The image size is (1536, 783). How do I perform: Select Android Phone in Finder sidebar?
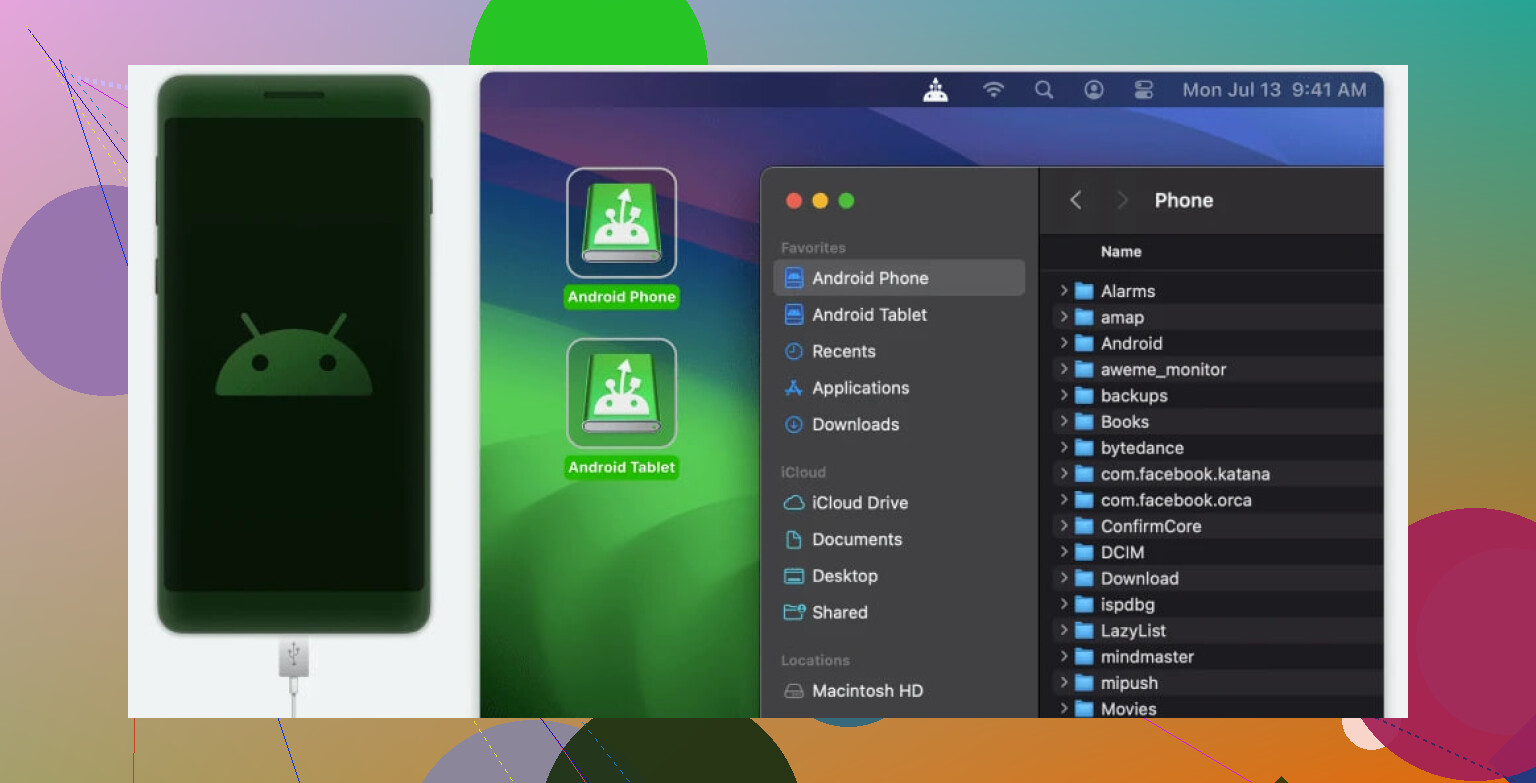tap(899, 278)
